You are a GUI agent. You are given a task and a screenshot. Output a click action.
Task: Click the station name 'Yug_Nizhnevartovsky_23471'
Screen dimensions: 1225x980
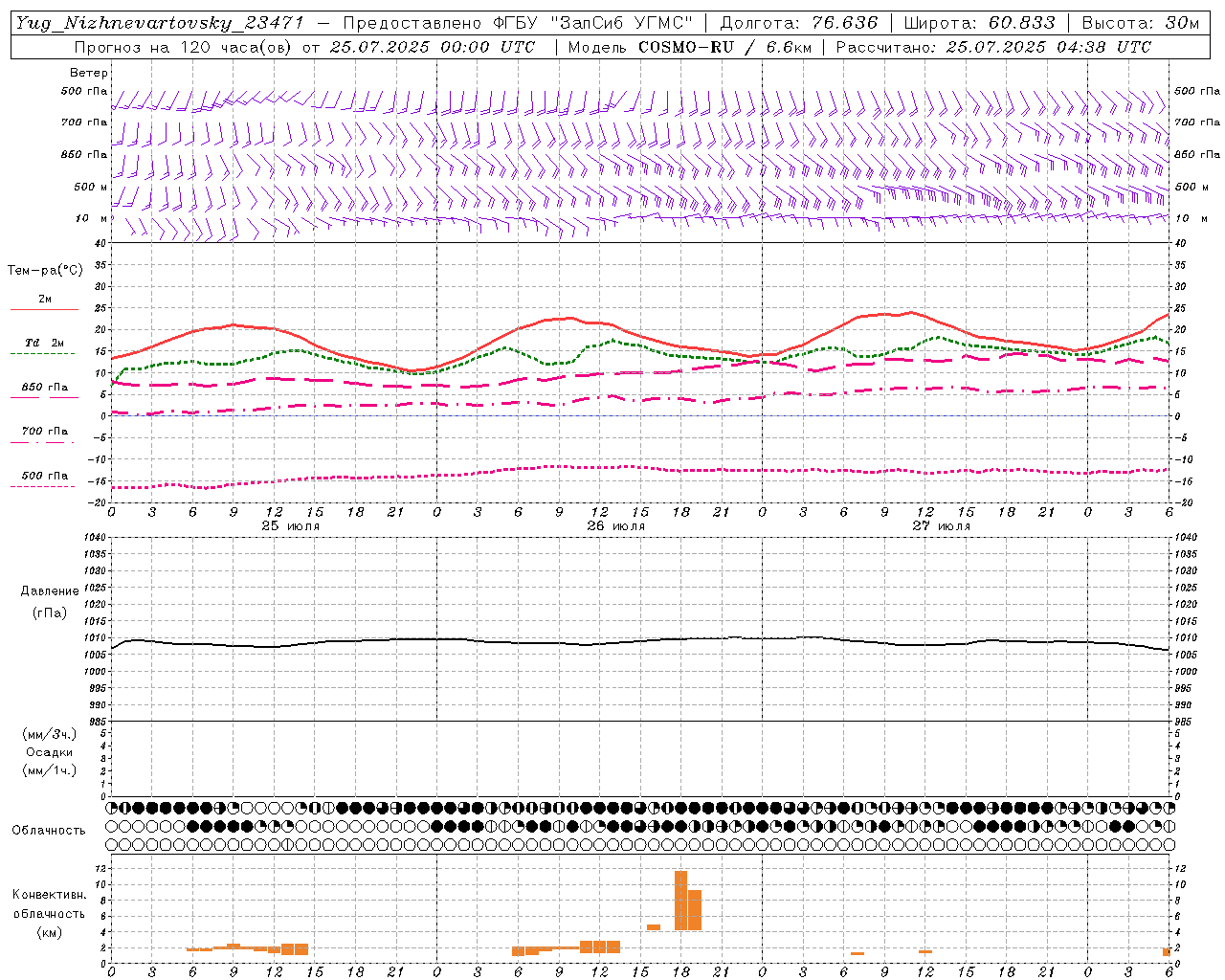pyautogui.click(x=160, y=23)
